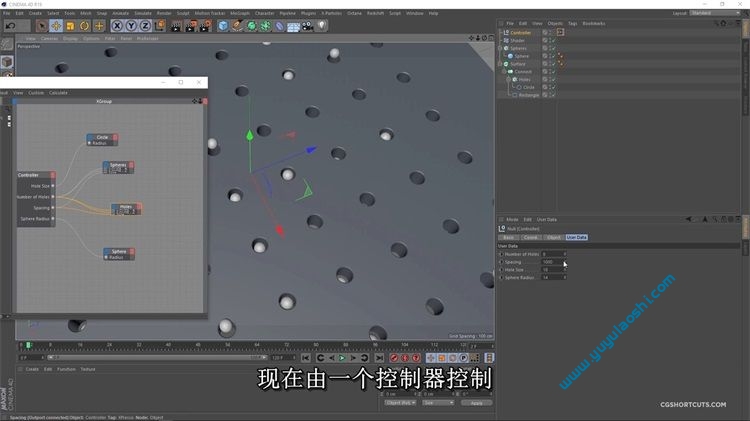Image resolution: width=750 pixels, height=421 pixels.
Task: Click the home icon in Object Manager
Action: [723, 23]
